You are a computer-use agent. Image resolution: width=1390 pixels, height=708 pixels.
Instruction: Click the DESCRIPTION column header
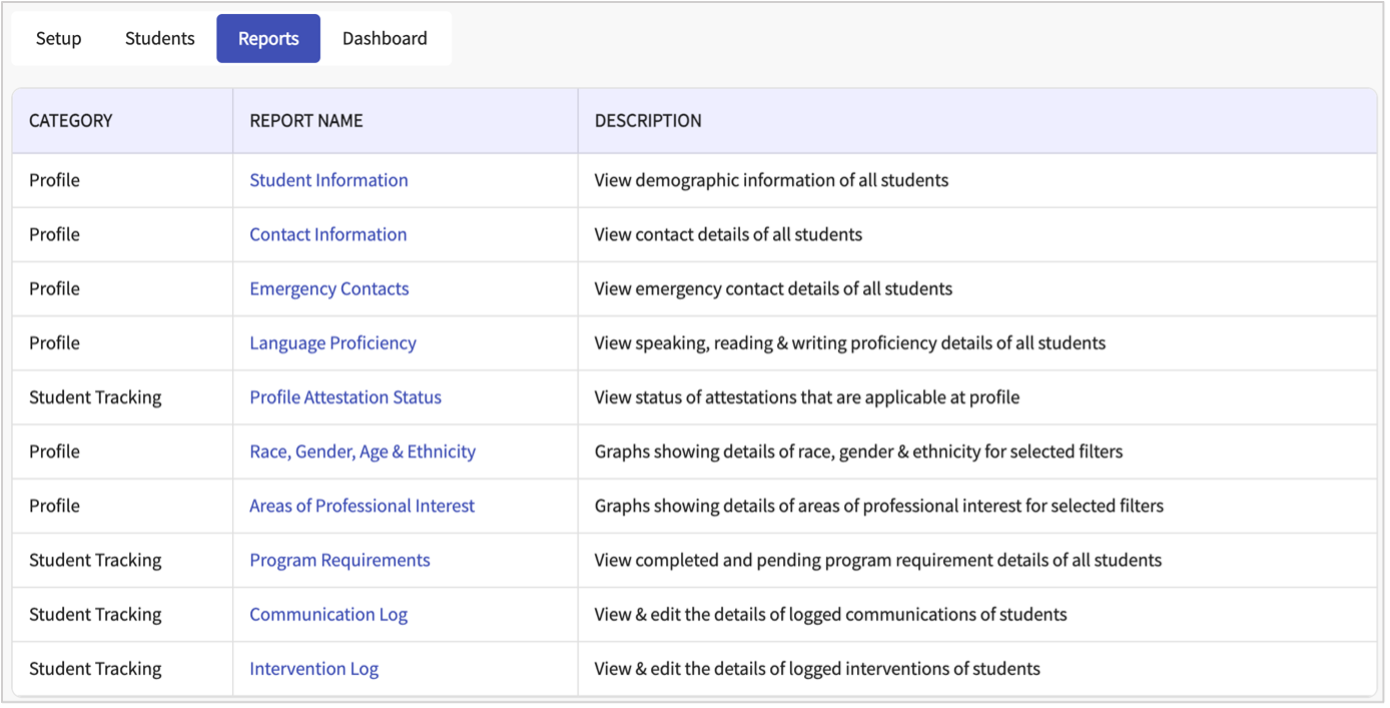click(x=648, y=121)
